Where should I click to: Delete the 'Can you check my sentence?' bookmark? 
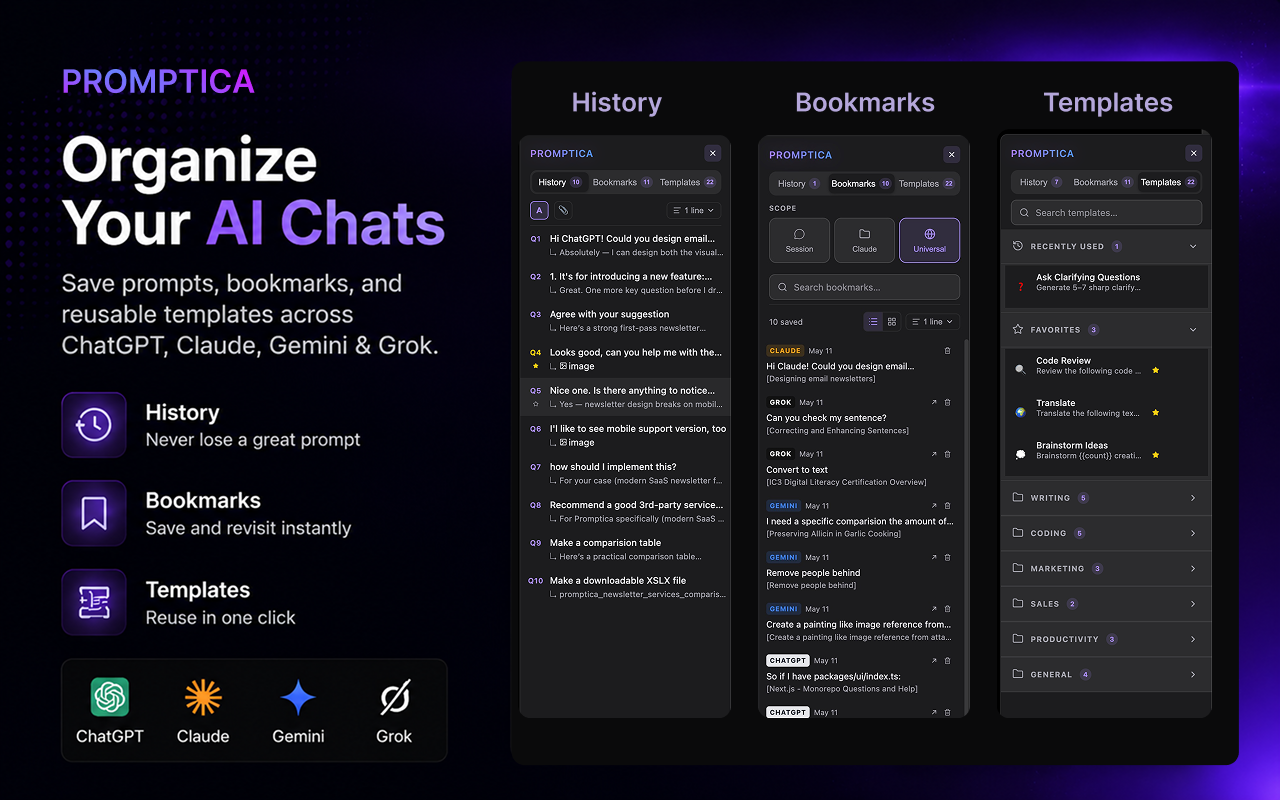pos(948,402)
